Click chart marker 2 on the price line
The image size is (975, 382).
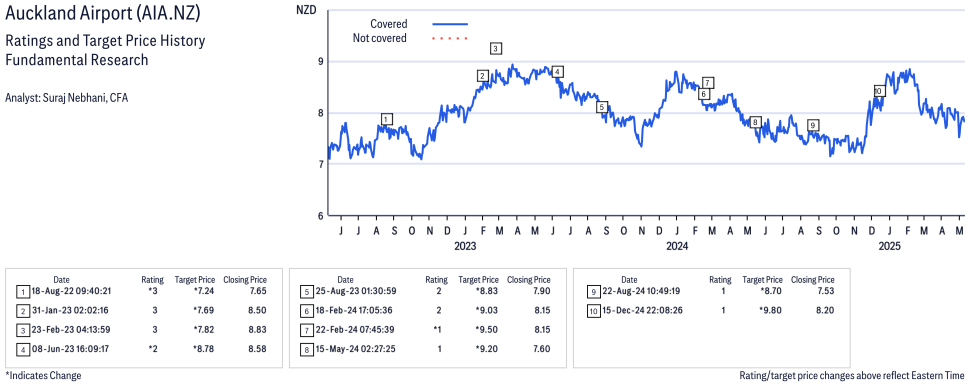(483, 76)
